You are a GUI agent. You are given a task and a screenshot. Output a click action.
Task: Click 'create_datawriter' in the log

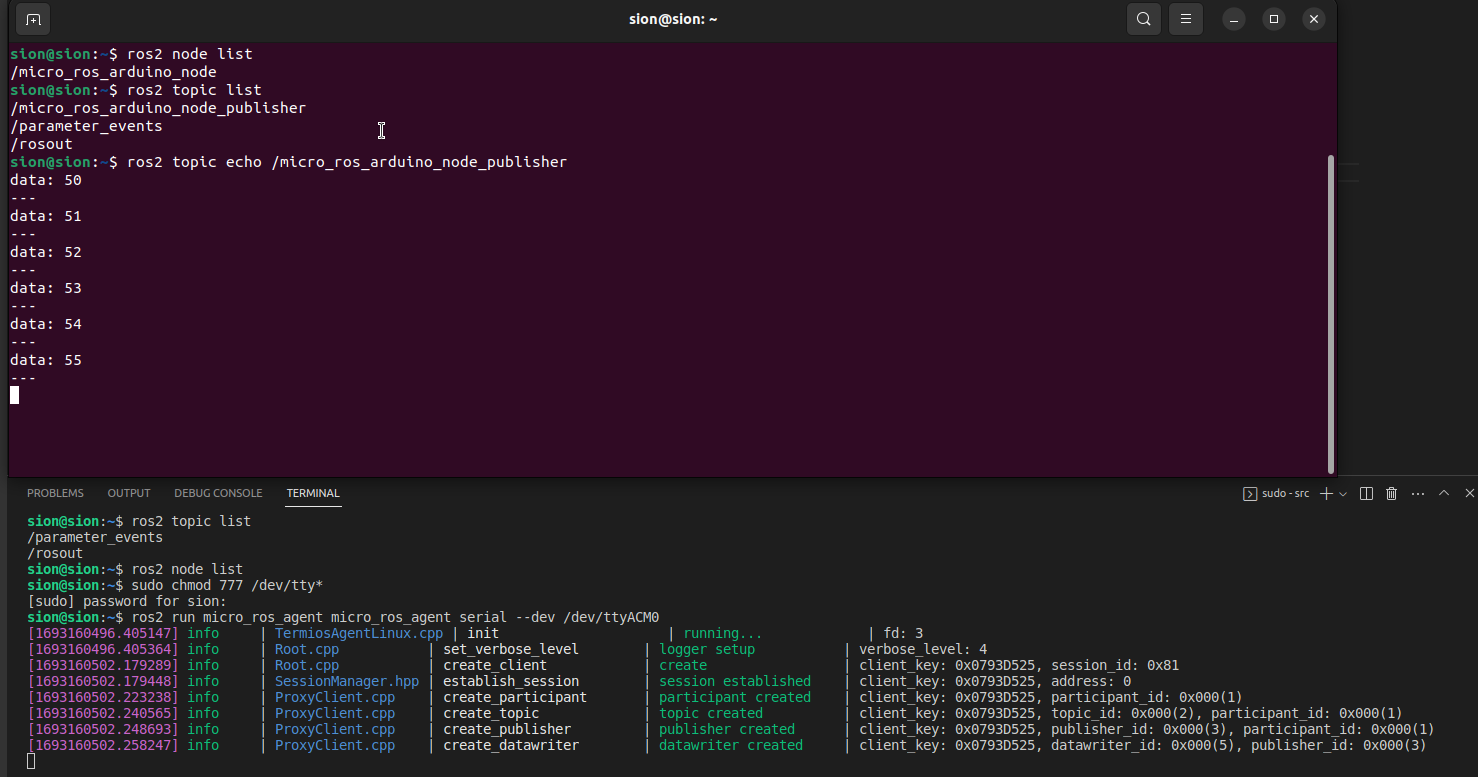coord(511,745)
